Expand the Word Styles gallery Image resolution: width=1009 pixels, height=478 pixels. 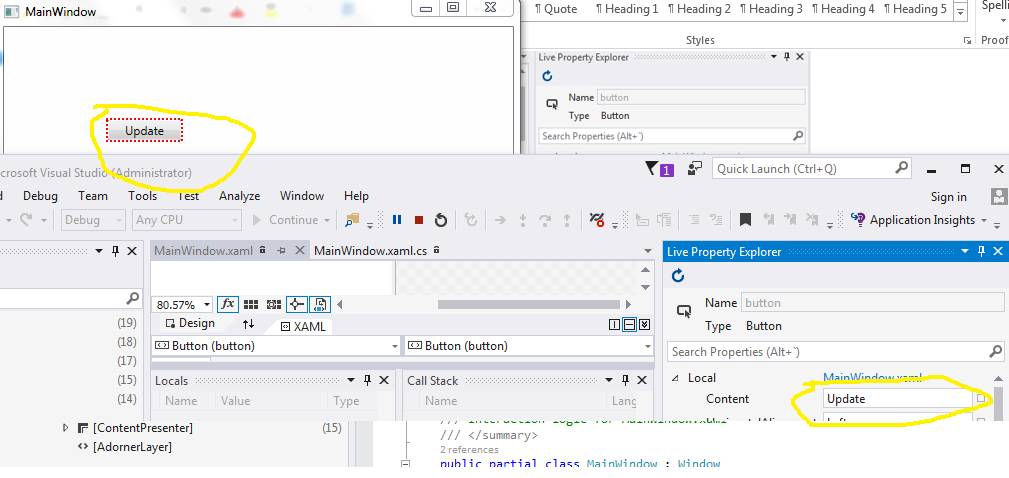pos(961,12)
